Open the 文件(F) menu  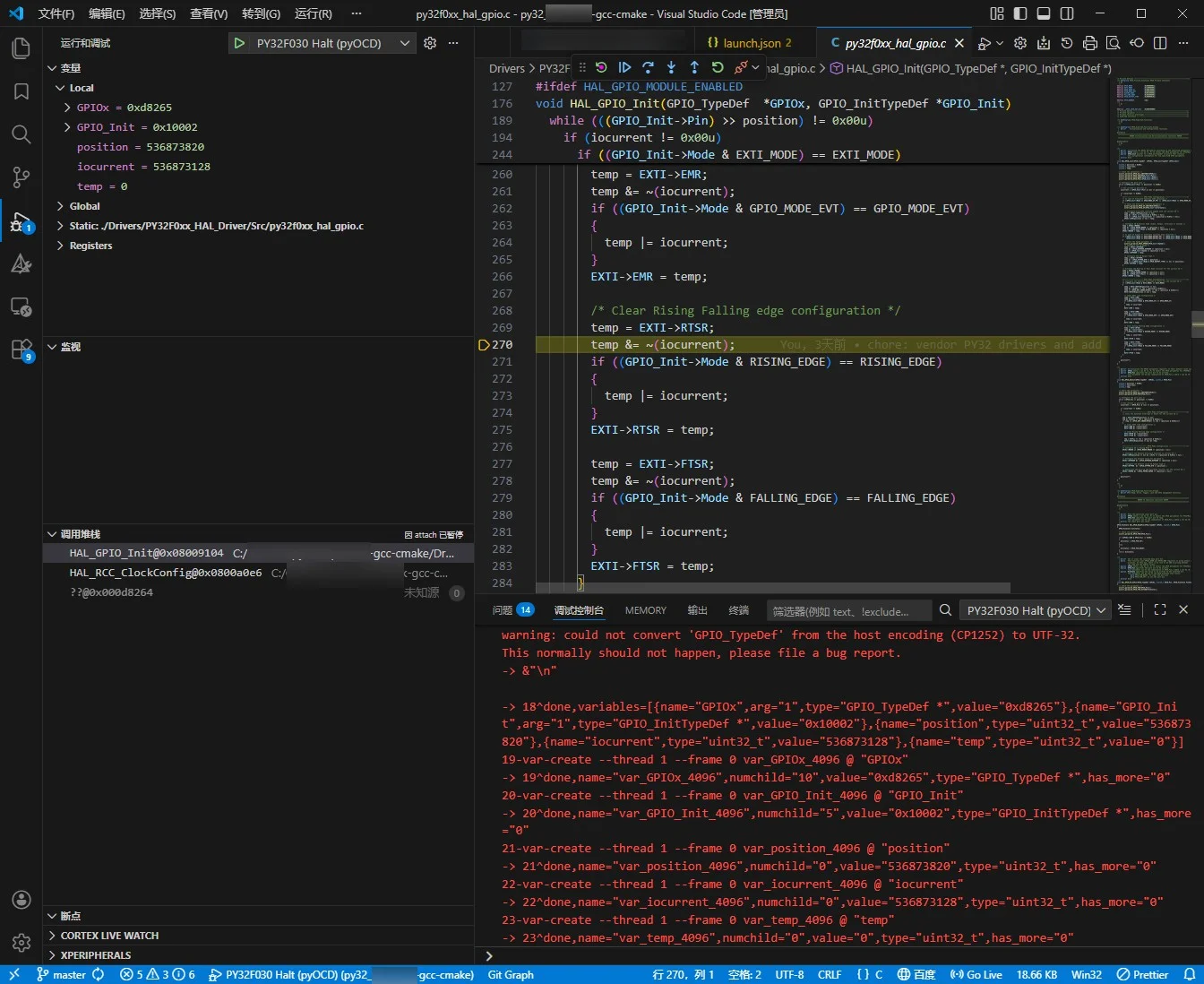(56, 13)
